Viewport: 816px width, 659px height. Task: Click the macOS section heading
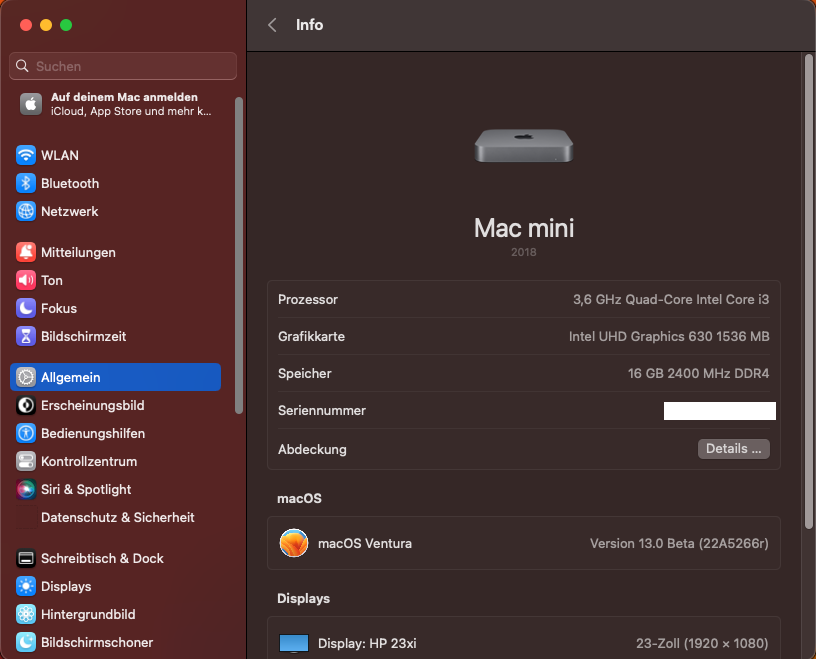point(299,498)
